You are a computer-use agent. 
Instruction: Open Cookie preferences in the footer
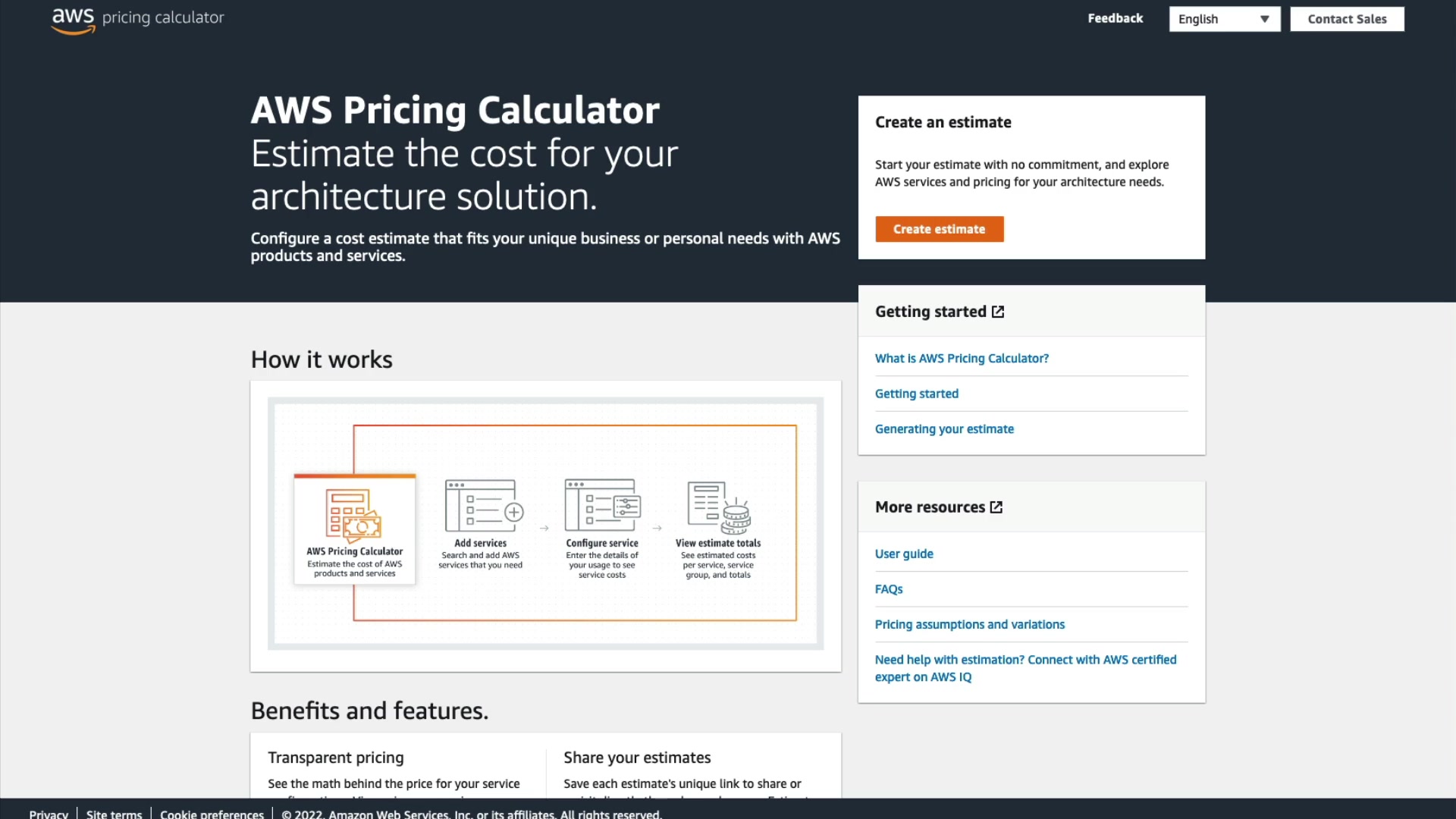point(212,814)
